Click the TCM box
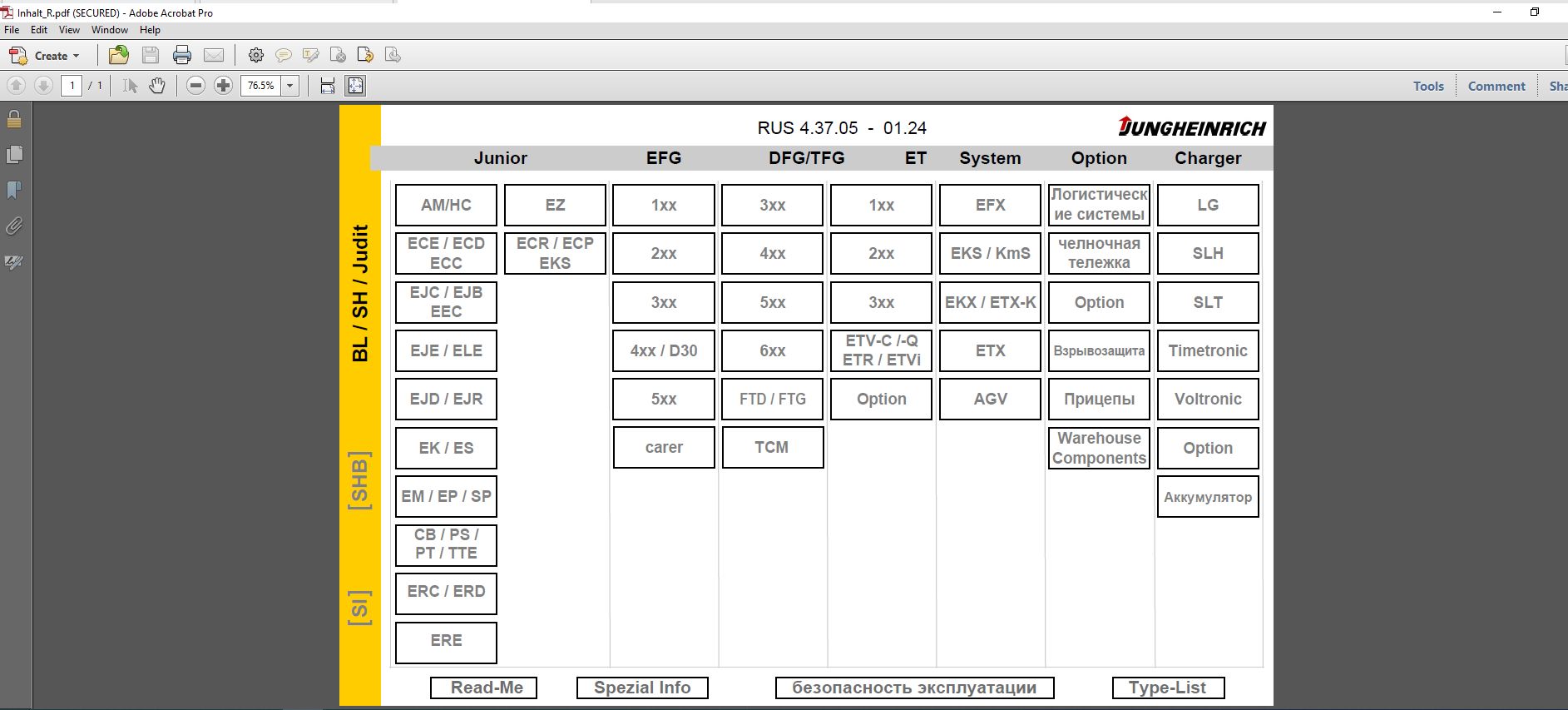The width and height of the screenshot is (1568, 710). click(772, 447)
